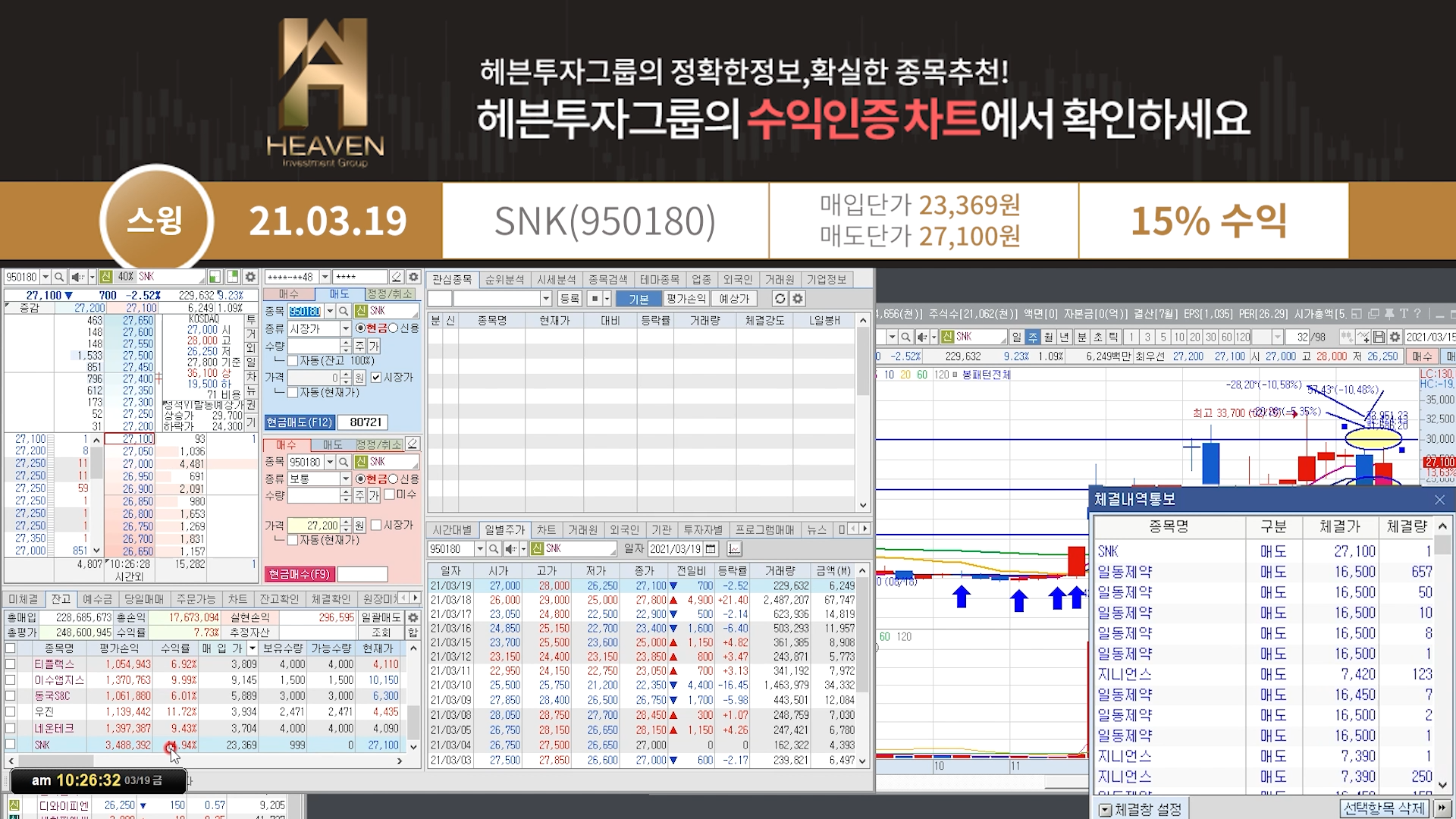Switch to the 종목검색 tab

[x=607, y=279]
